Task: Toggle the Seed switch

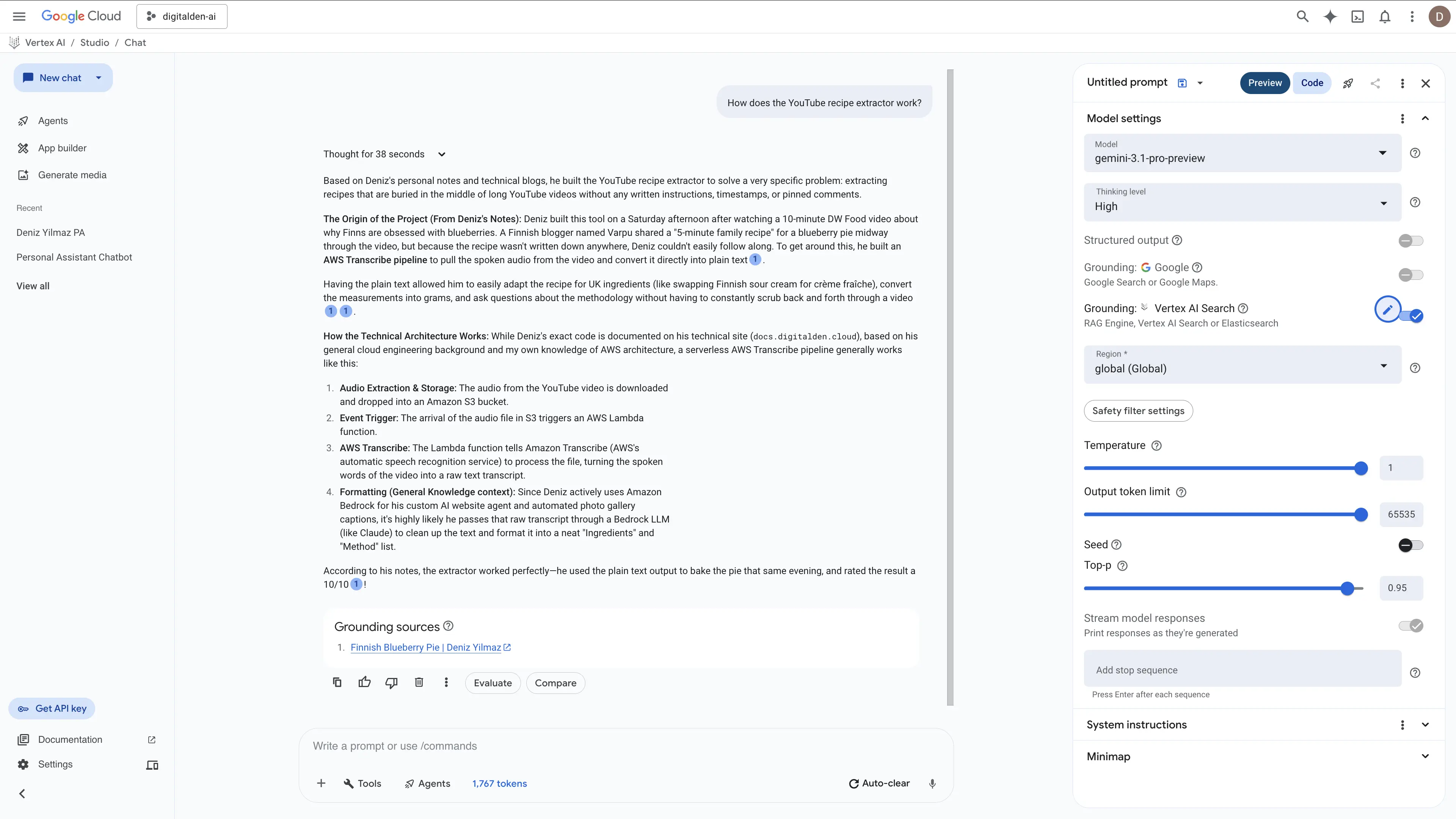Action: click(1410, 545)
